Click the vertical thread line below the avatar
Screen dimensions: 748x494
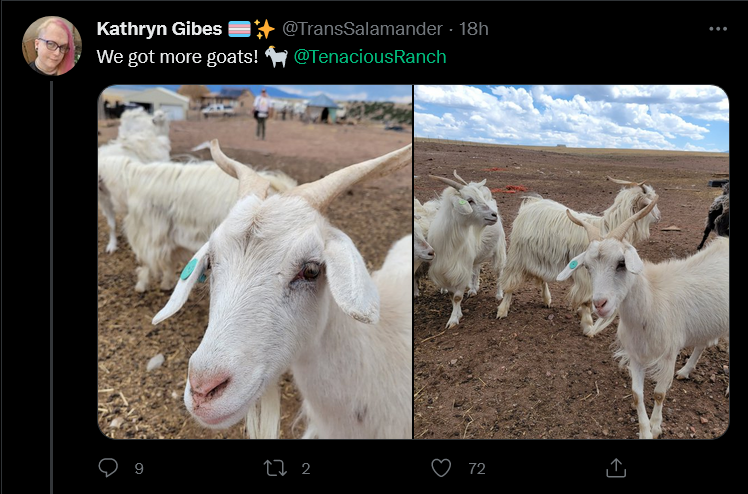pyautogui.click(x=52, y=288)
